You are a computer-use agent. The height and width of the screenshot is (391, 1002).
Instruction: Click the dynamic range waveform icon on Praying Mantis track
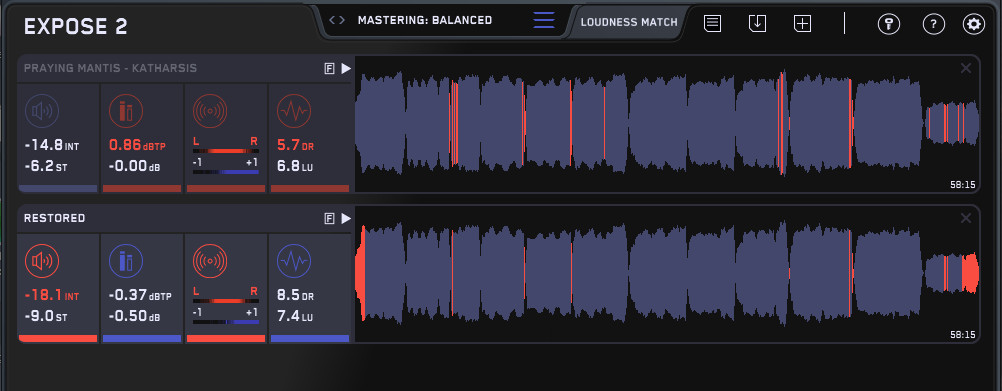[x=294, y=111]
